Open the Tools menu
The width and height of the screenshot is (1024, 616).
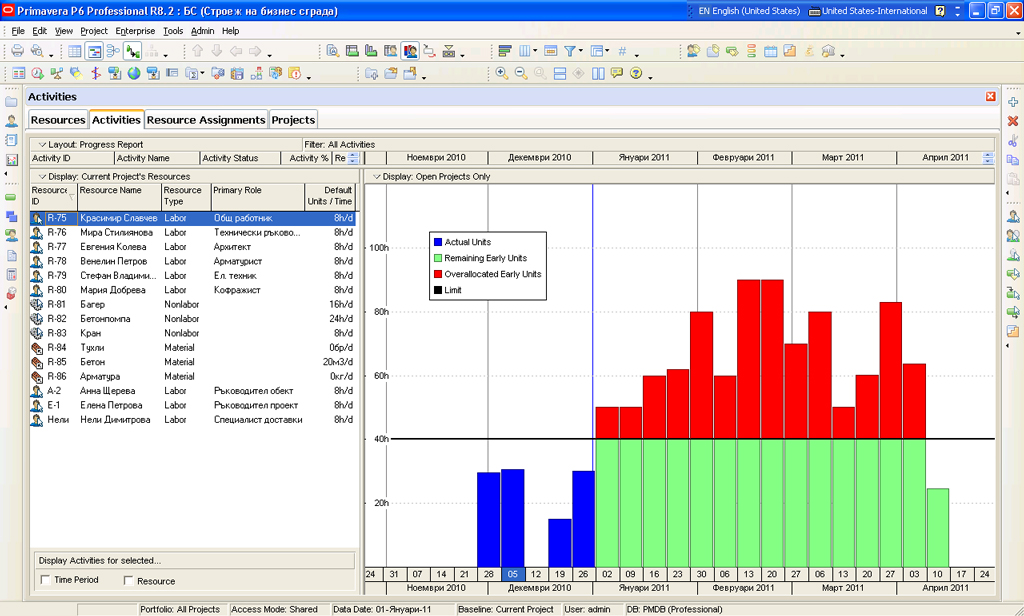point(173,31)
